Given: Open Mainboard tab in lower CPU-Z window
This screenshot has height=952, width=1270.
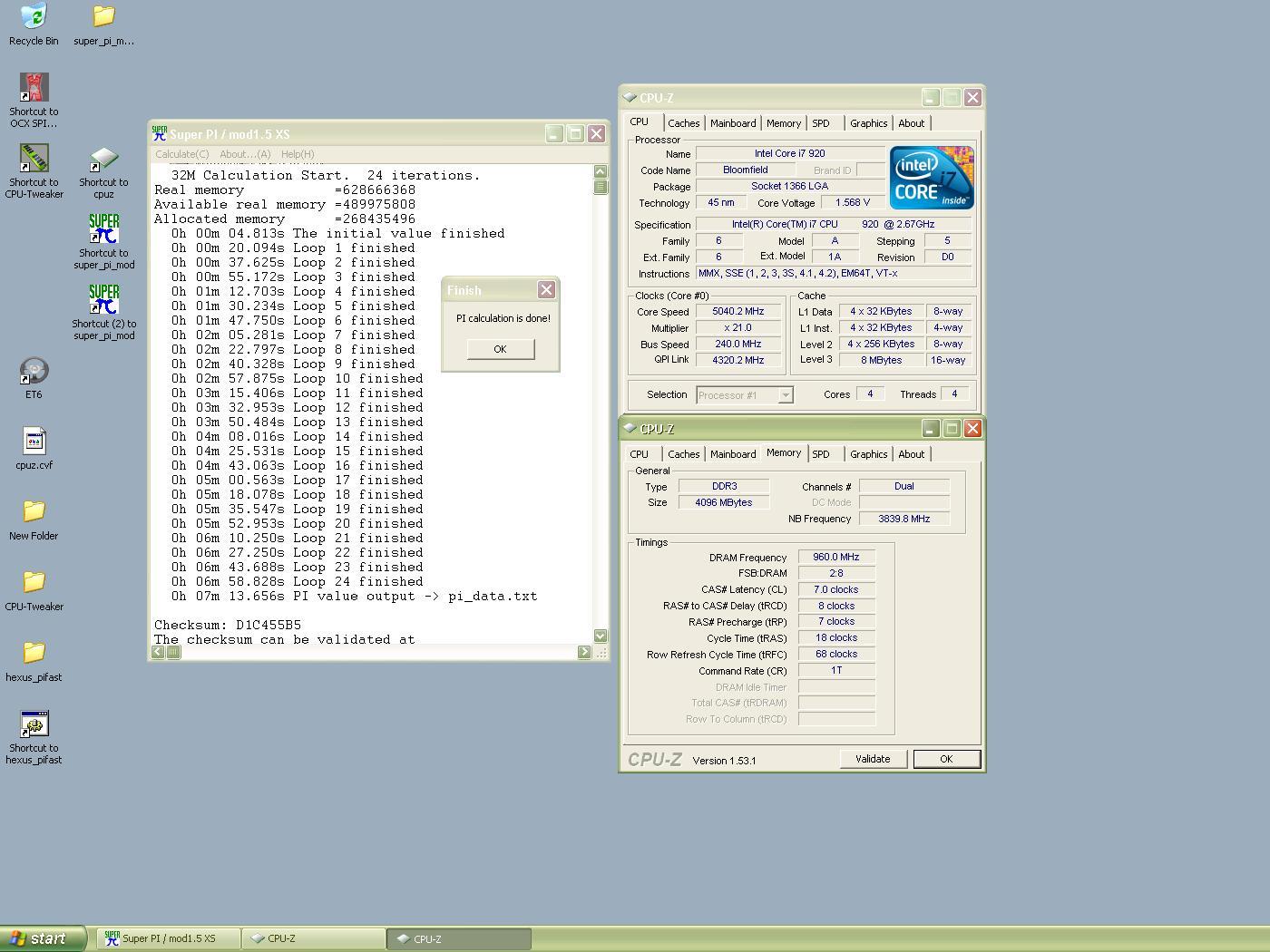Looking at the screenshot, I should click(733, 454).
